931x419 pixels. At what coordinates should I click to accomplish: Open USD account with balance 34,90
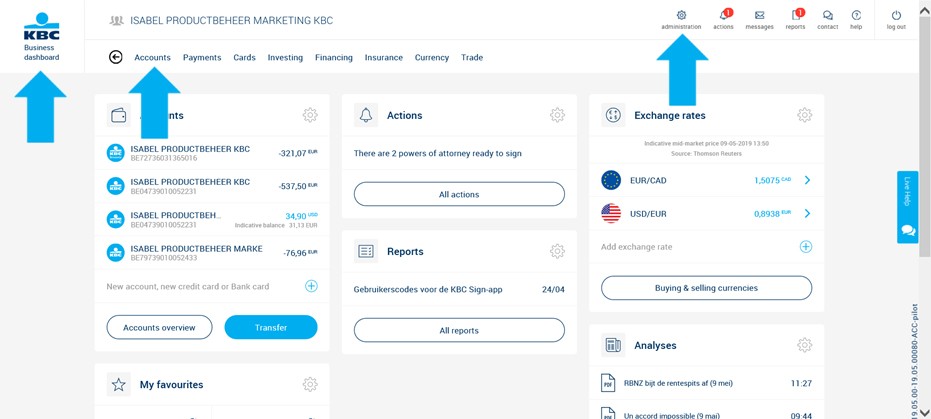[x=212, y=220]
